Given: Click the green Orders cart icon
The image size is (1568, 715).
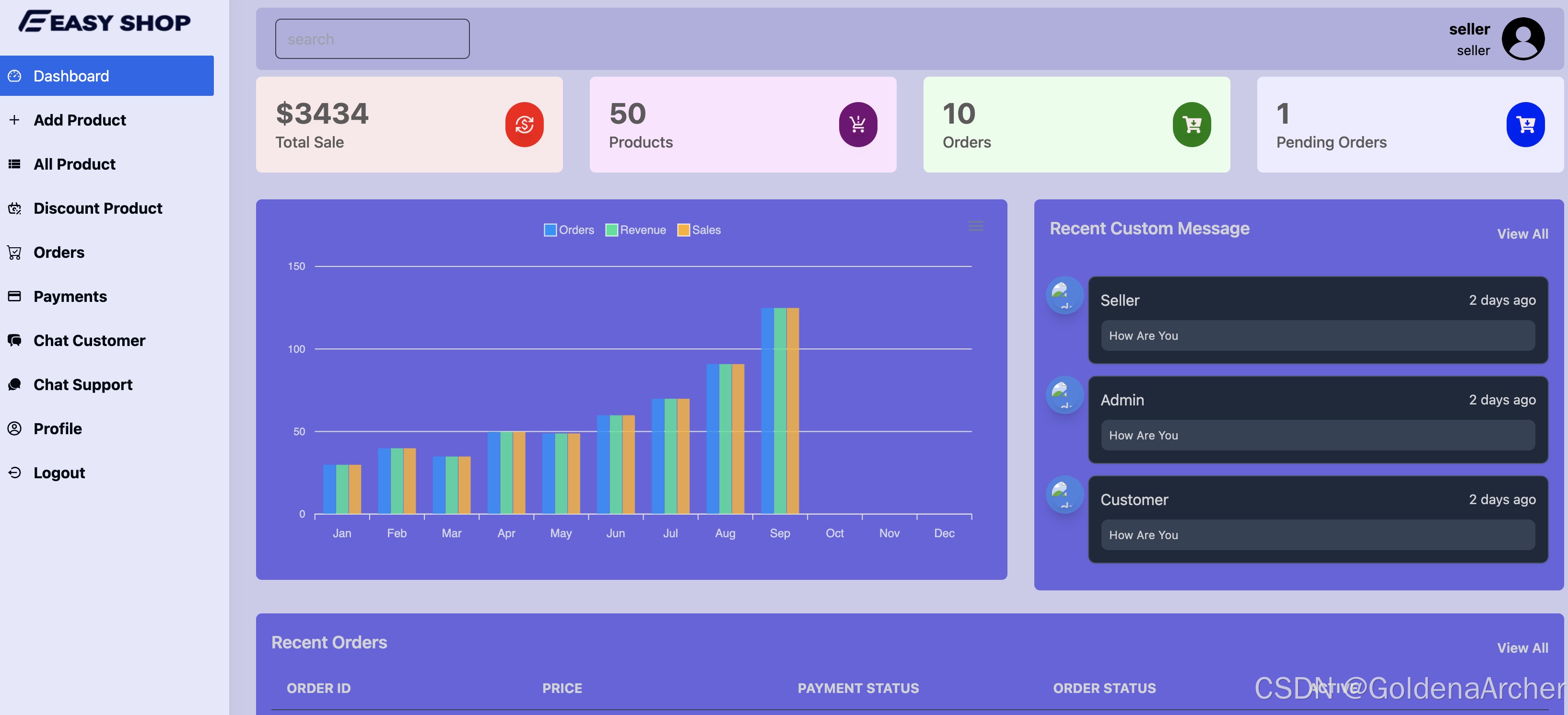Looking at the screenshot, I should pos(1191,125).
